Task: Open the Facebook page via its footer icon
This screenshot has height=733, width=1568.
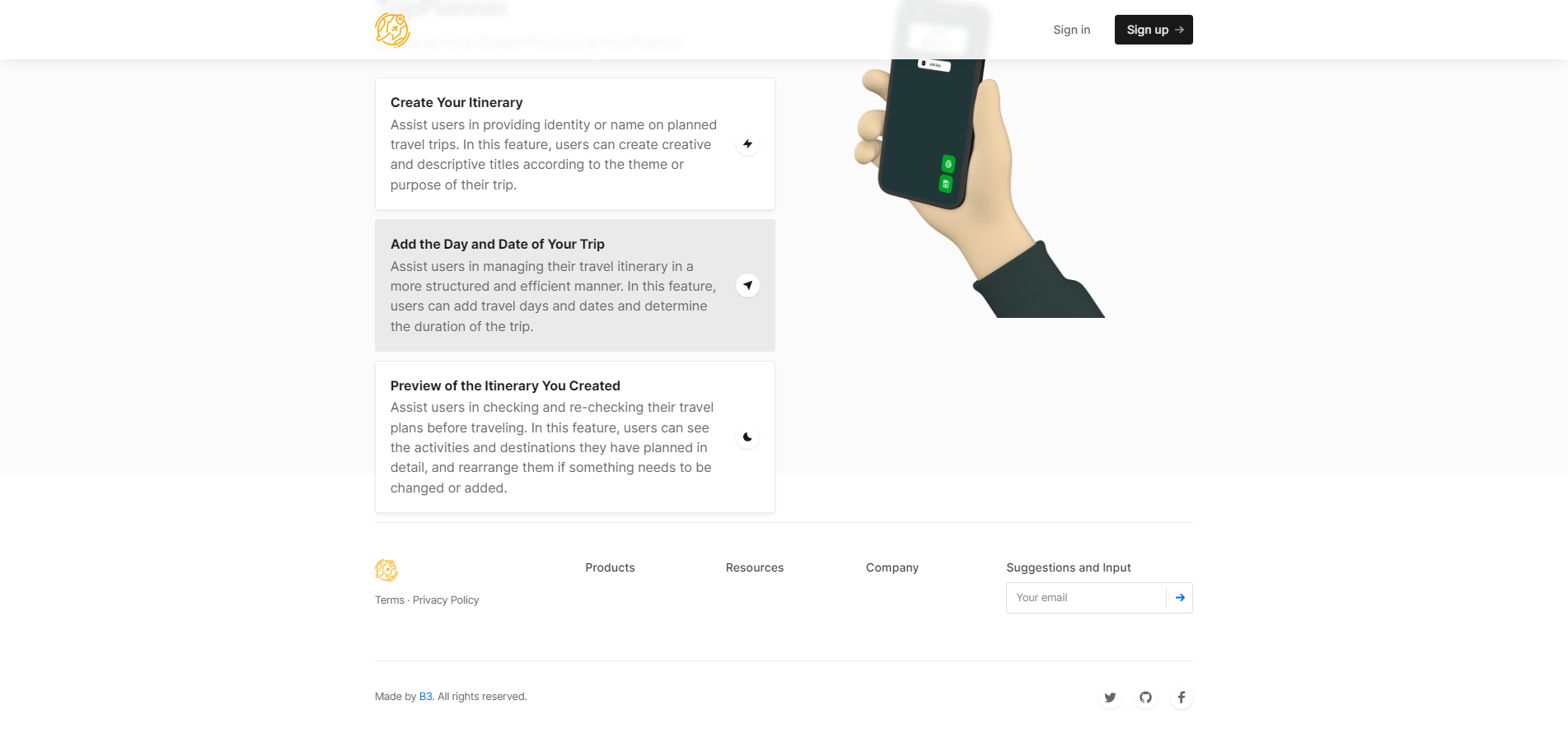Action: (1181, 697)
